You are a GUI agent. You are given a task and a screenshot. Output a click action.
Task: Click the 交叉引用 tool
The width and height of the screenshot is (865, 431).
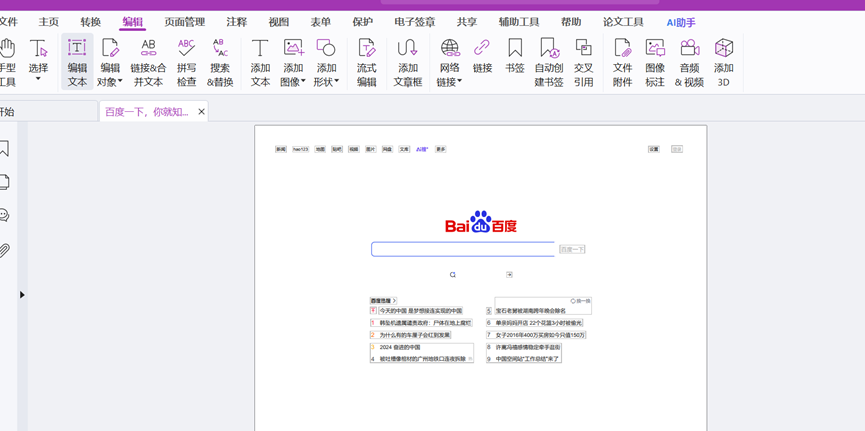click(583, 62)
